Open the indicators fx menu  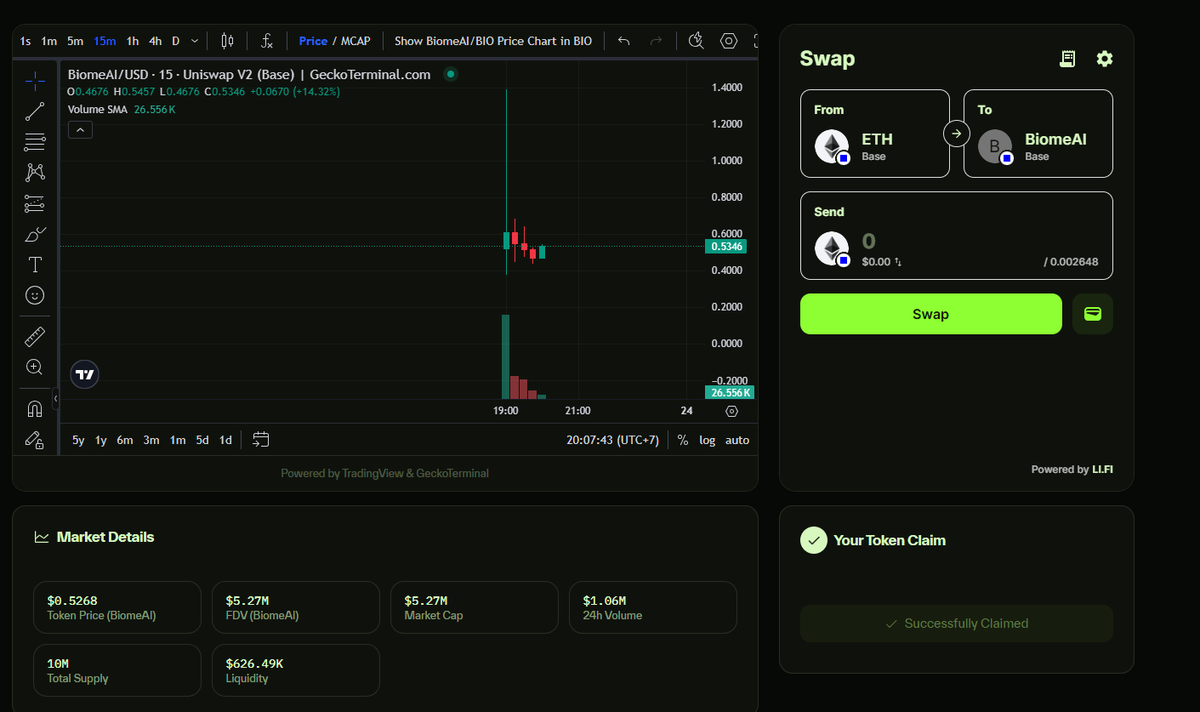tap(267, 41)
